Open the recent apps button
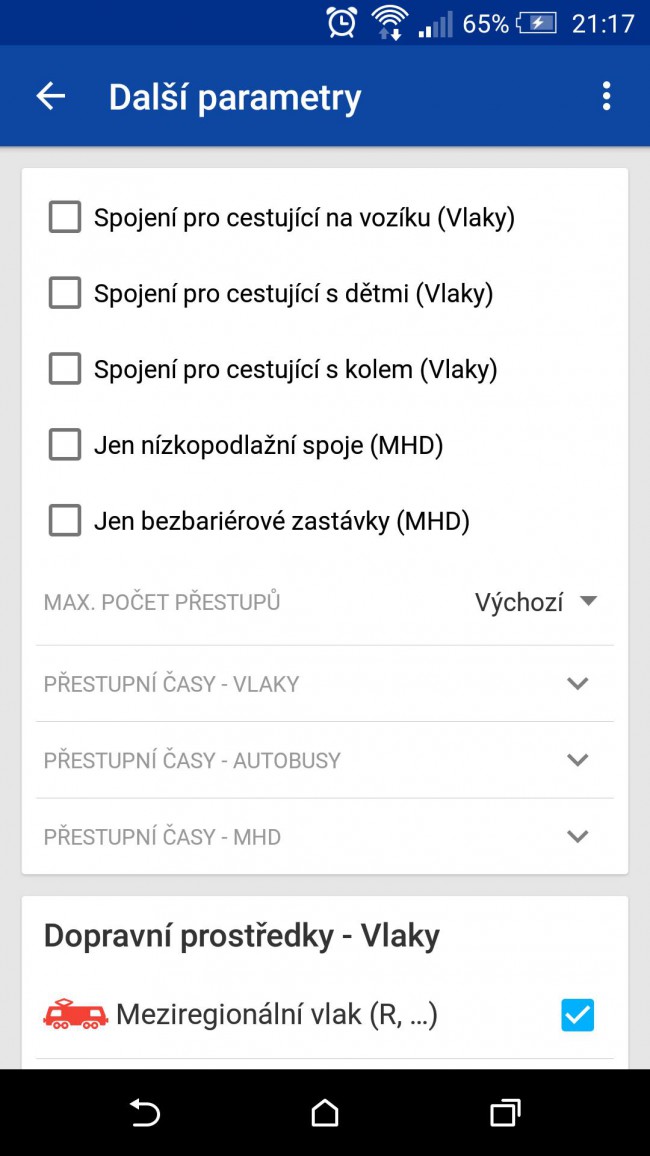This screenshot has height=1156, width=650. click(x=505, y=1112)
